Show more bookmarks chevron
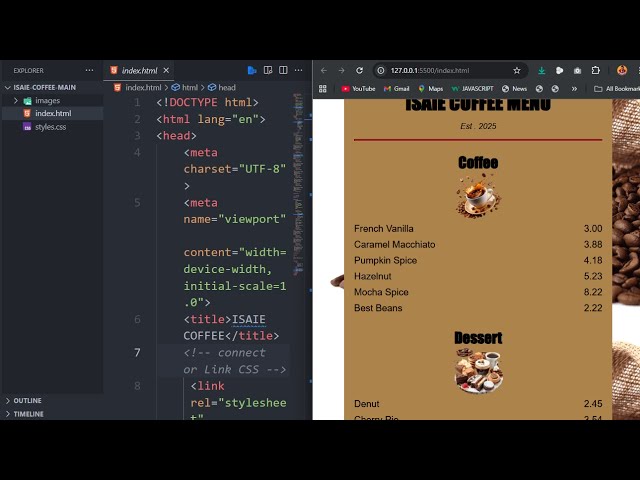This screenshot has width=640, height=480. (x=574, y=89)
